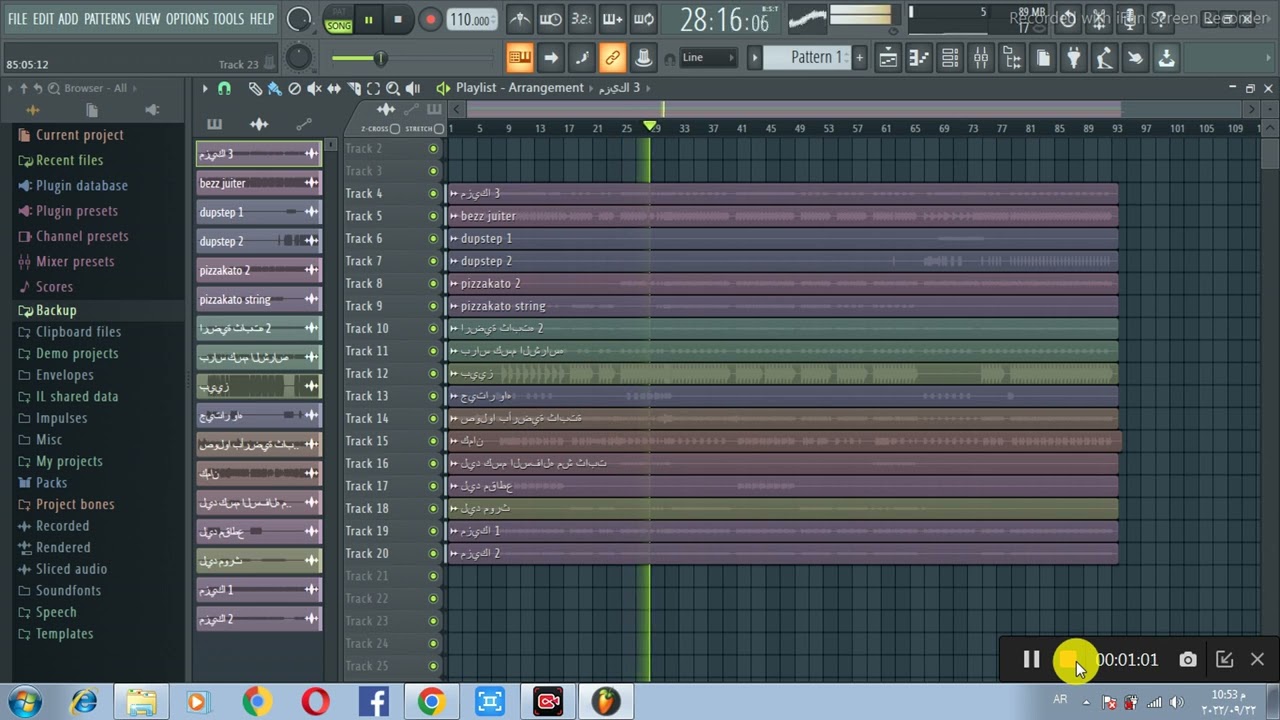Toggle the STRETCH checkbox

point(439,129)
